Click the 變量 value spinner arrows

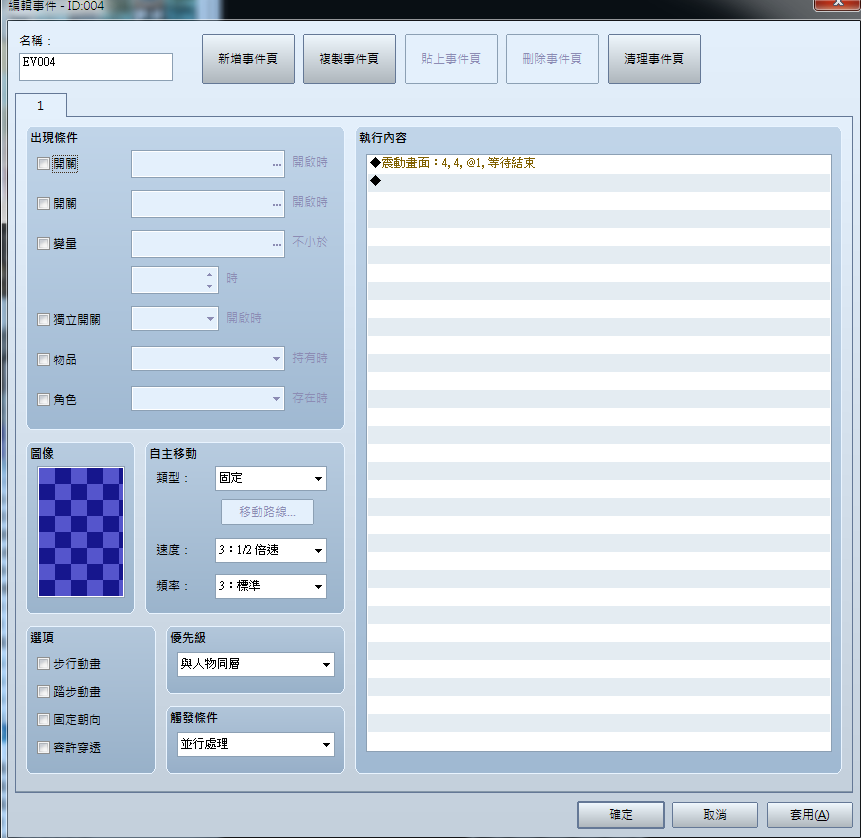[209, 280]
